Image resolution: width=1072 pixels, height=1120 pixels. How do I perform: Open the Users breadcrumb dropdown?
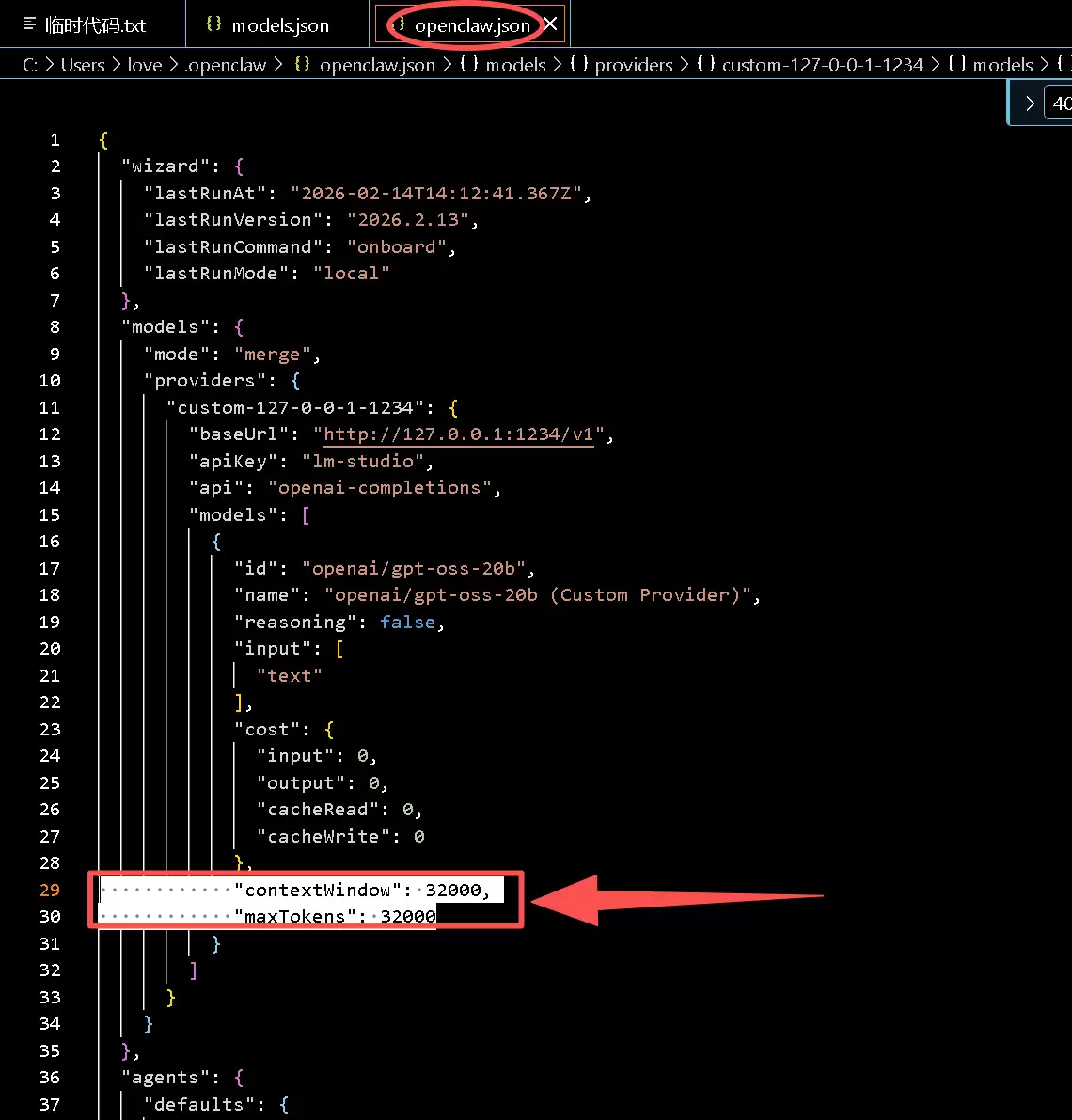(83, 65)
